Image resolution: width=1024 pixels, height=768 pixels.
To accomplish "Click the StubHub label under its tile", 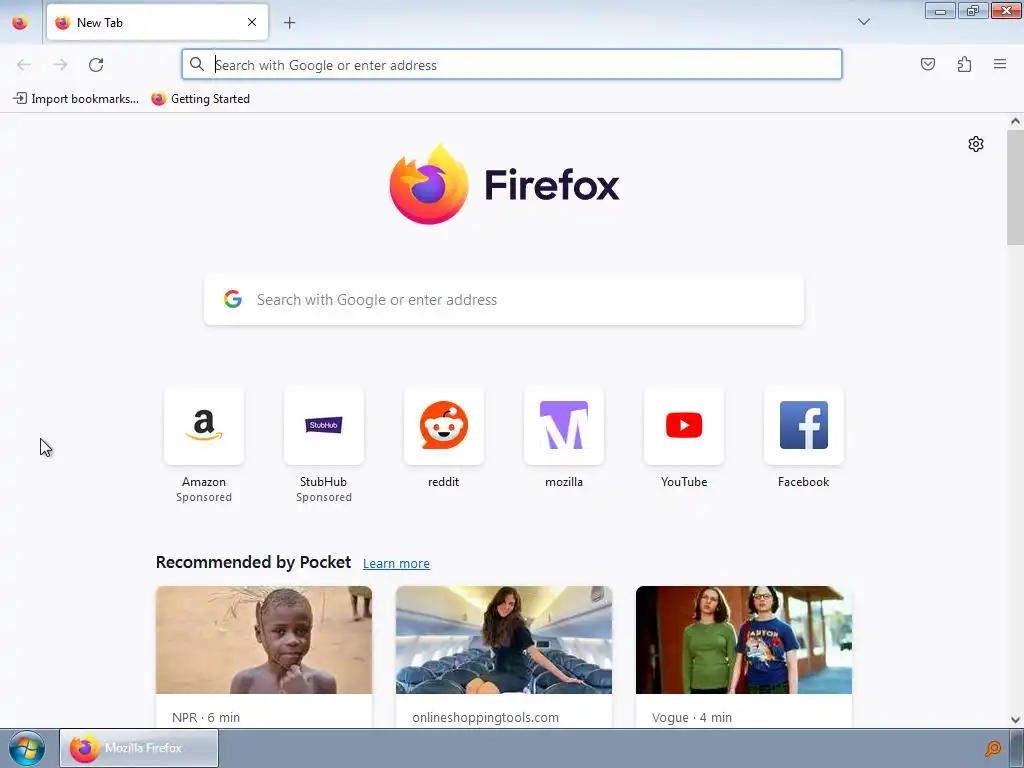I will coord(323,482).
